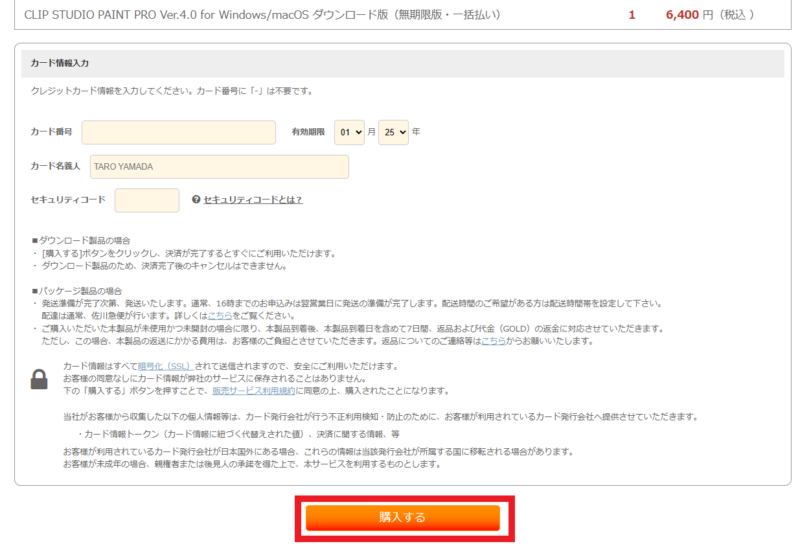Click the カード番号 label

(52, 132)
